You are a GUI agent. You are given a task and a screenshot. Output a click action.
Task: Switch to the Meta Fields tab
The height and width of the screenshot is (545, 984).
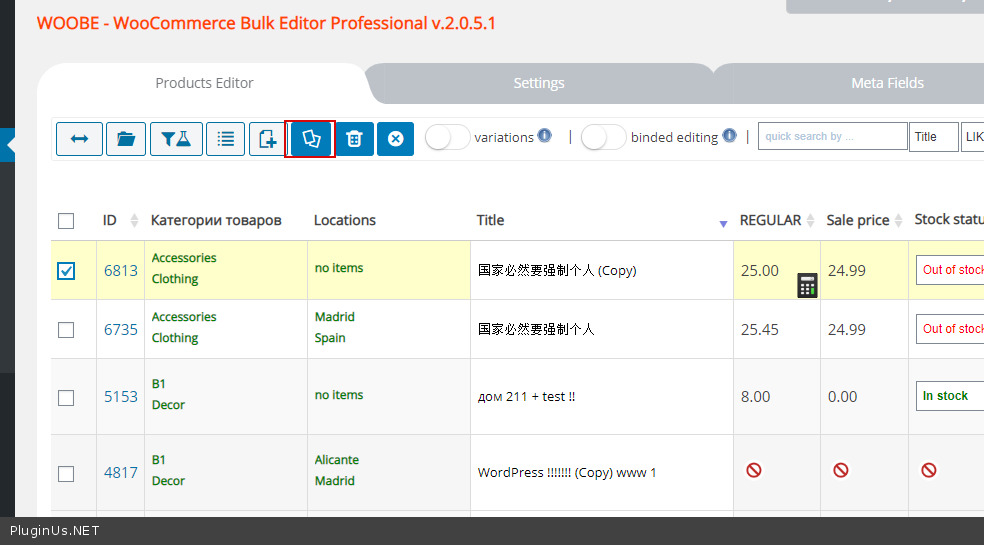[x=887, y=83]
